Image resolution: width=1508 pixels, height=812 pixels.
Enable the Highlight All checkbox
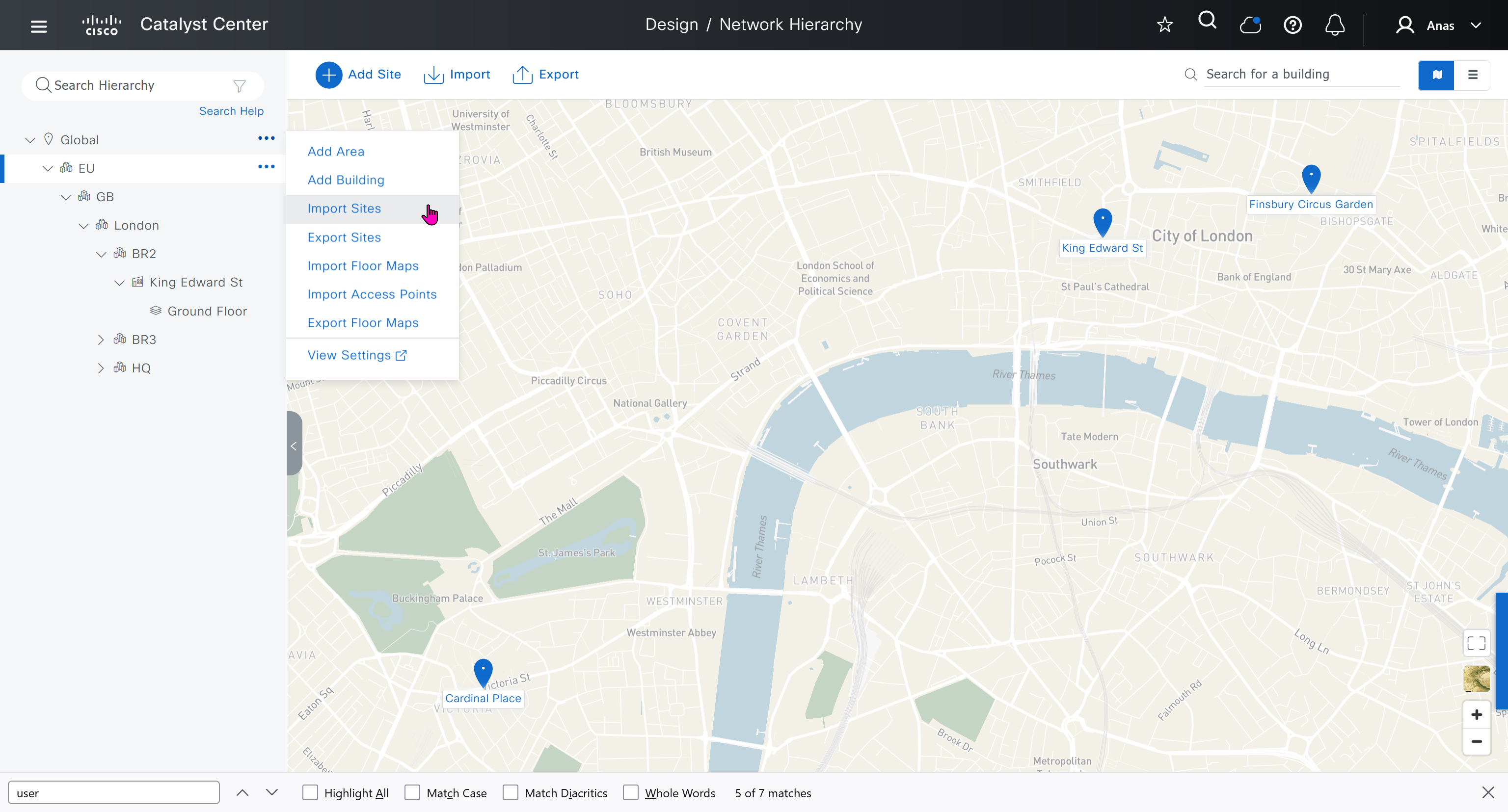310,793
